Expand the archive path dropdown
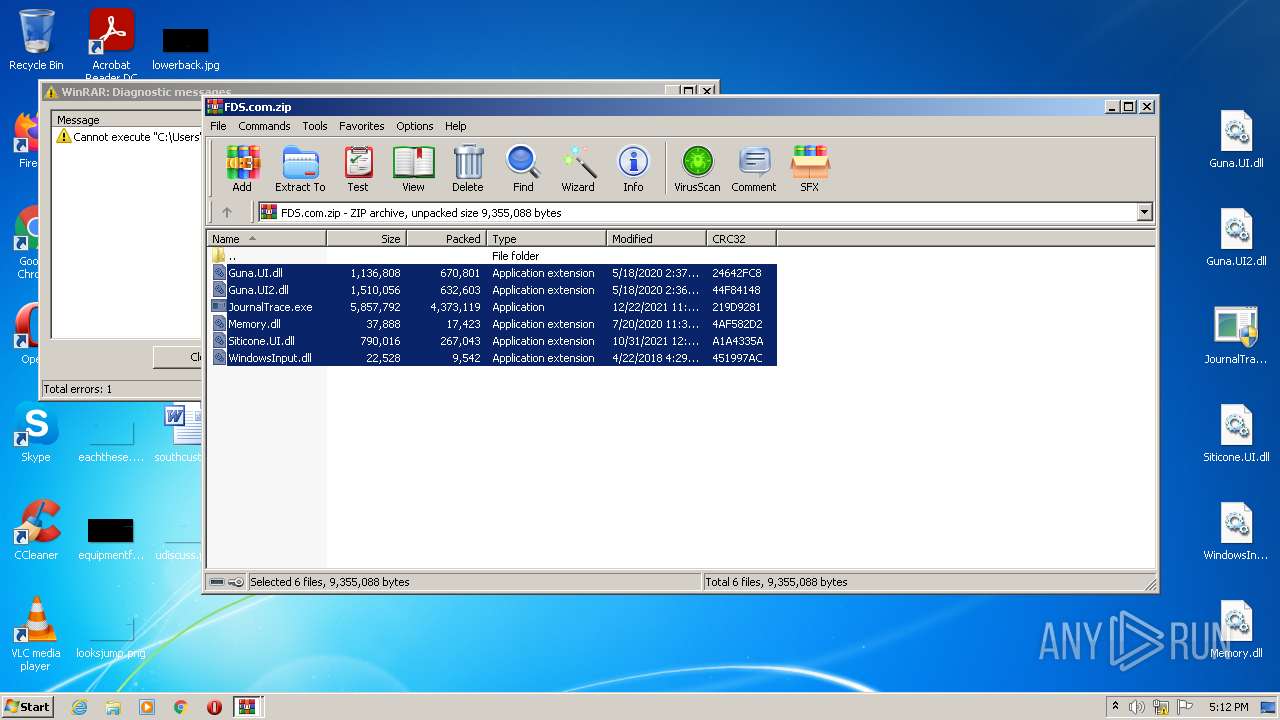Image resolution: width=1280 pixels, height=720 pixels. click(1144, 212)
